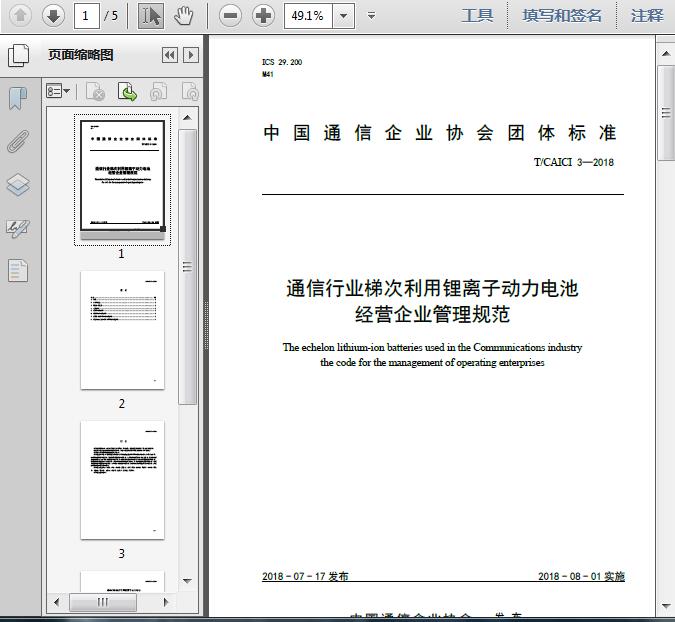Screen dimensions: 675x622
Task: Click the 2018-08-01 实施 date text
Action: (x=581, y=576)
